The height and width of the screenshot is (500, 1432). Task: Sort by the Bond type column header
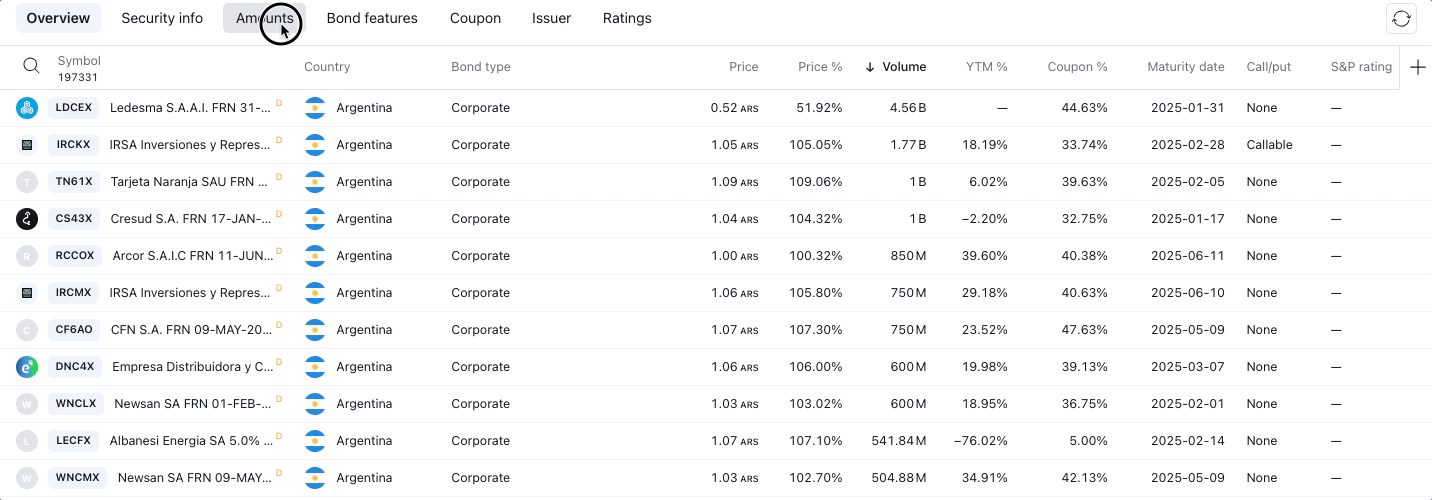(481, 67)
